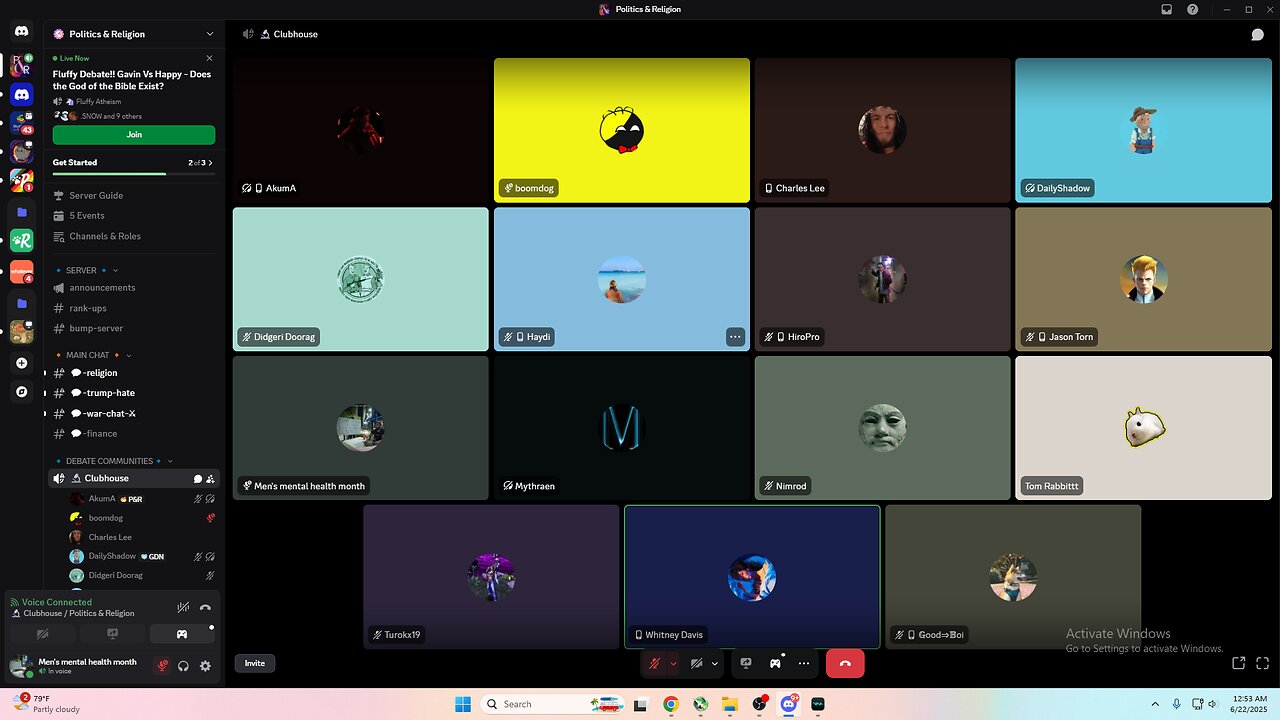Share your screen from the sidebar voice panel

click(x=112, y=634)
